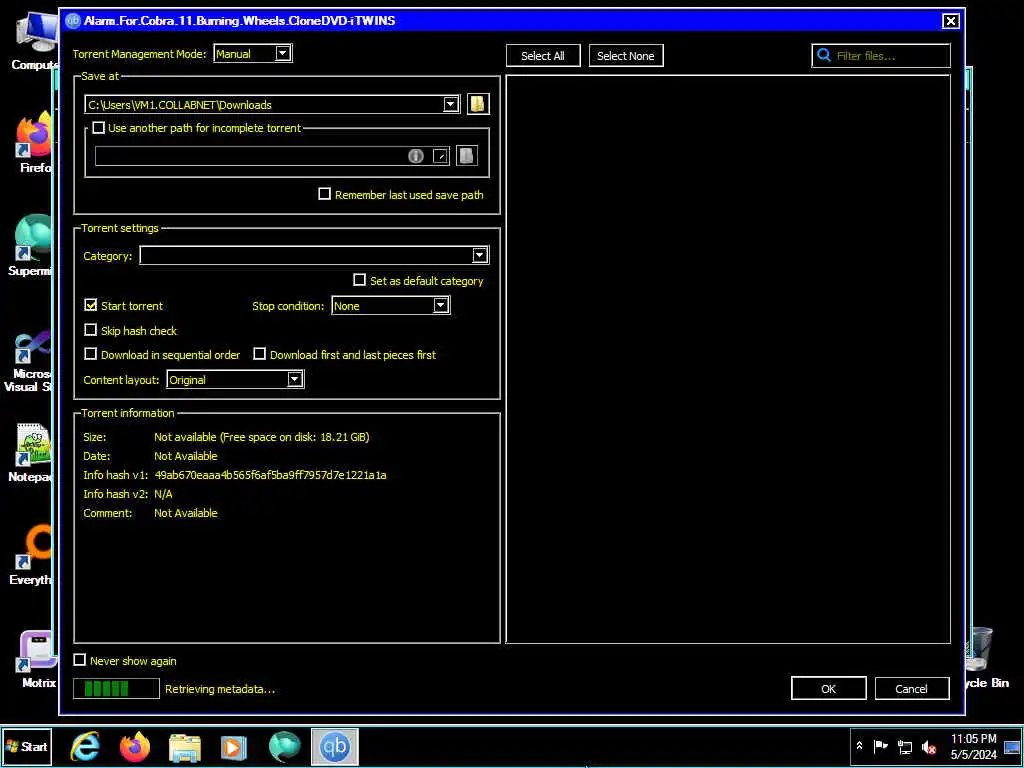The width and height of the screenshot is (1024, 768).
Task: Enable Use another path for incomplete torrent
Action: click(99, 128)
